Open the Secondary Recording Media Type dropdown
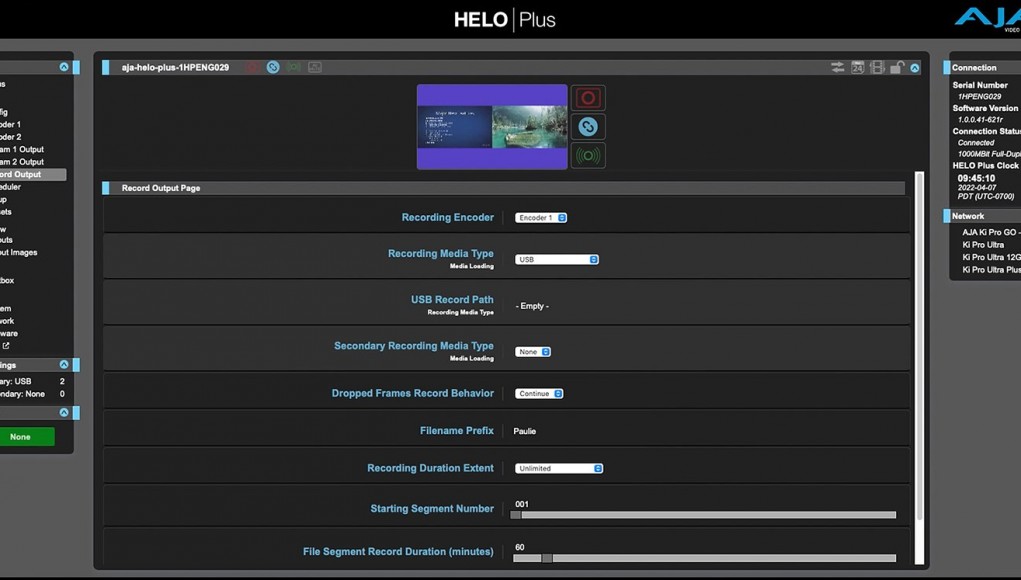This screenshot has height=580, width=1021. click(533, 352)
